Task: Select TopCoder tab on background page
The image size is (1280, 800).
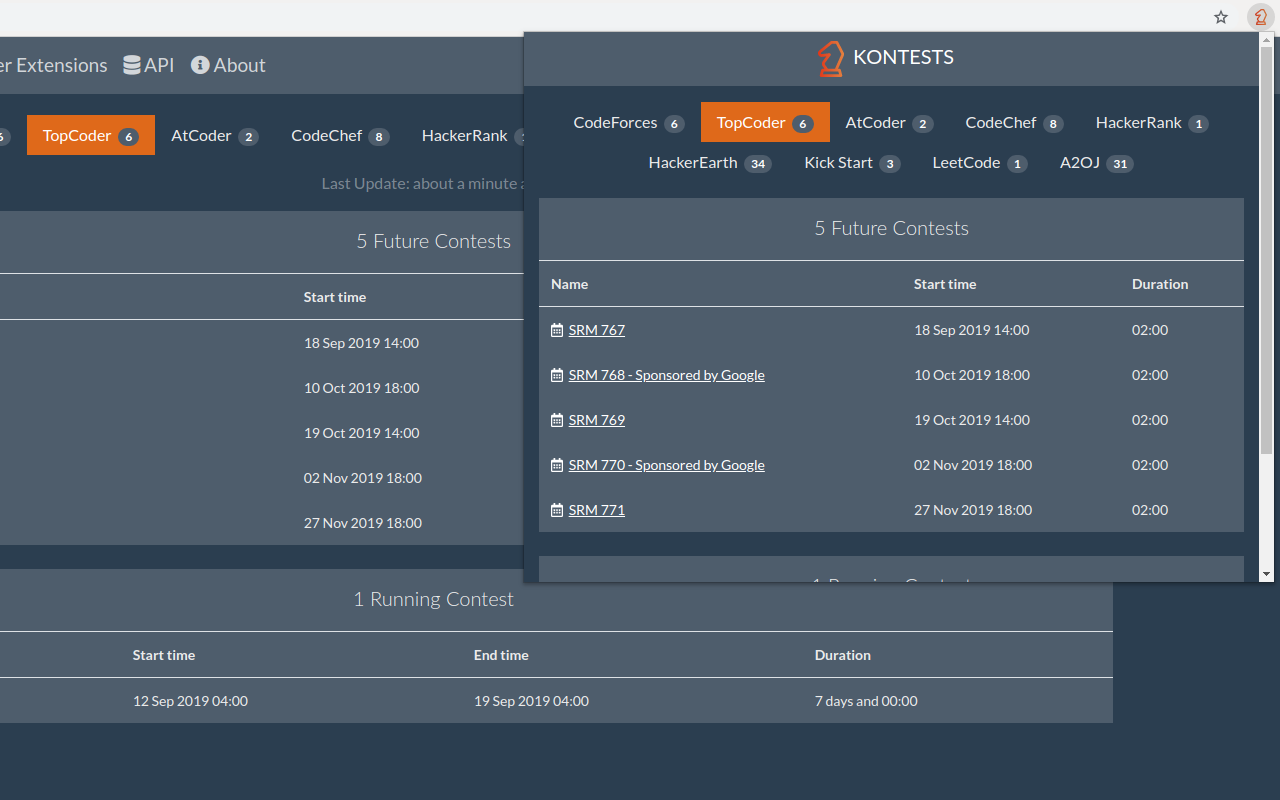Action: 91,135
